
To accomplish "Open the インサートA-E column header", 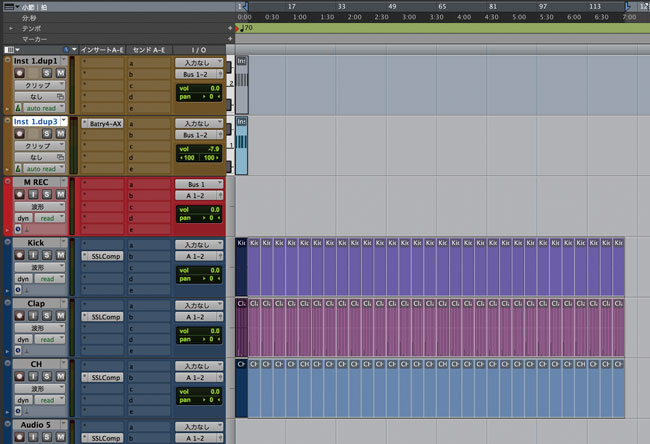I will tap(102, 50).
